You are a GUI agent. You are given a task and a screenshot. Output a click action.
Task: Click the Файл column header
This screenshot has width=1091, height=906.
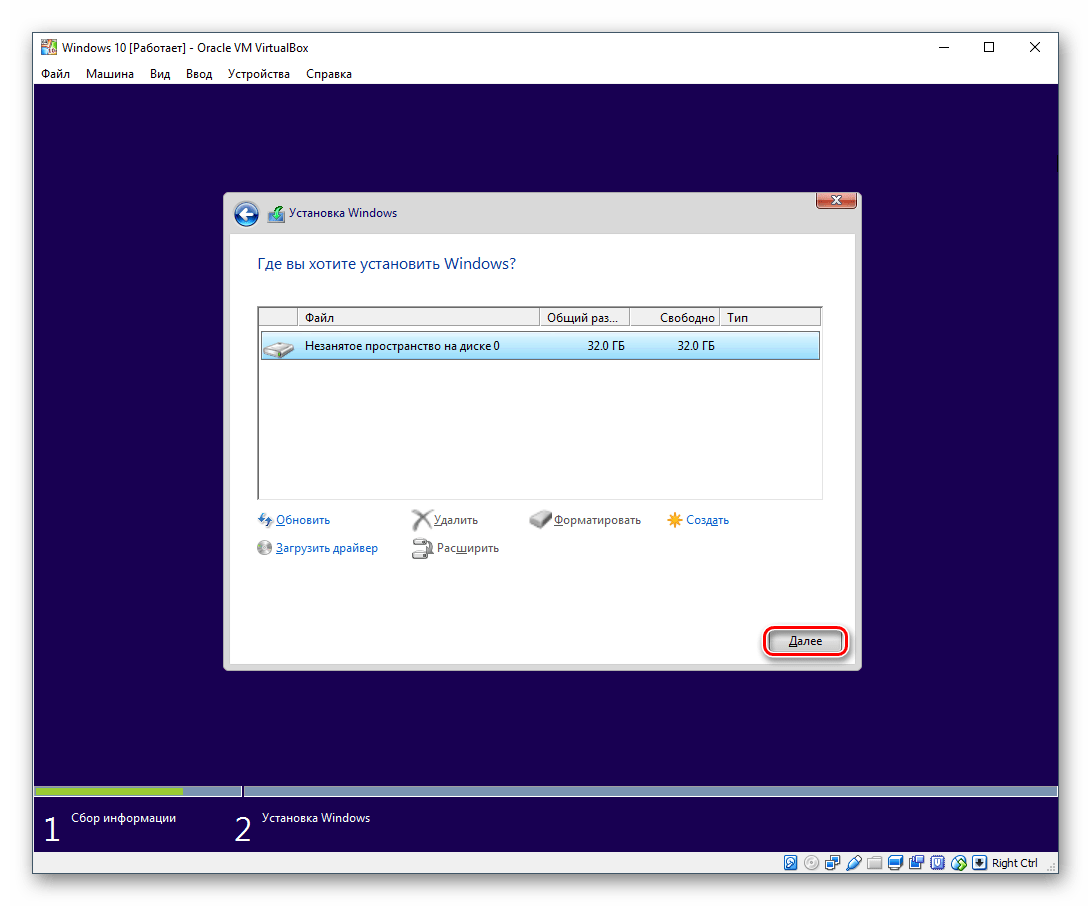point(418,317)
